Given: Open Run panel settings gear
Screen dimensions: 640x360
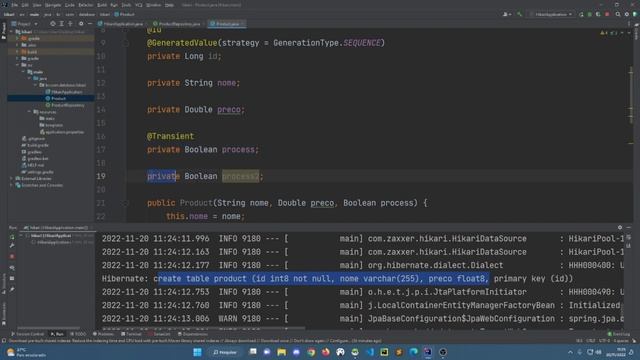Looking at the screenshot, I should (x=620, y=227).
